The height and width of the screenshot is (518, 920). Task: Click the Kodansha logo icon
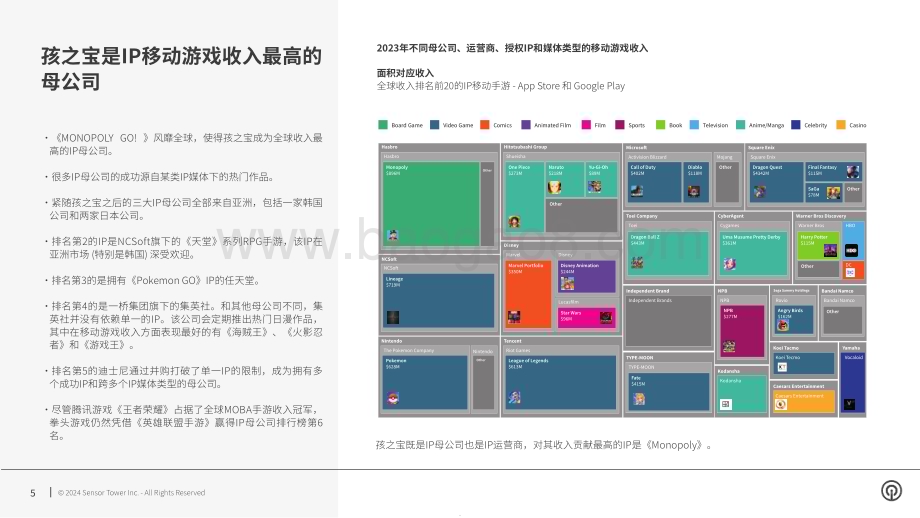coord(726,404)
